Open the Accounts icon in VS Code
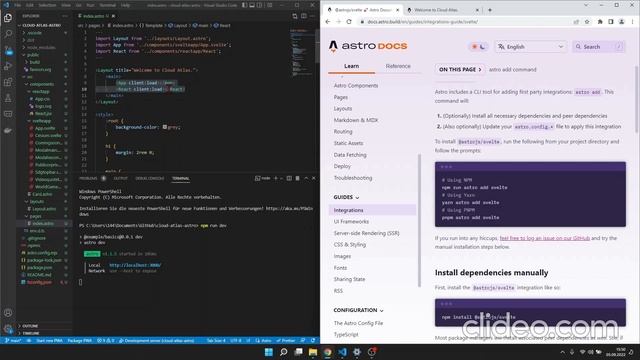The image size is (640, 360). click(8, 313)
